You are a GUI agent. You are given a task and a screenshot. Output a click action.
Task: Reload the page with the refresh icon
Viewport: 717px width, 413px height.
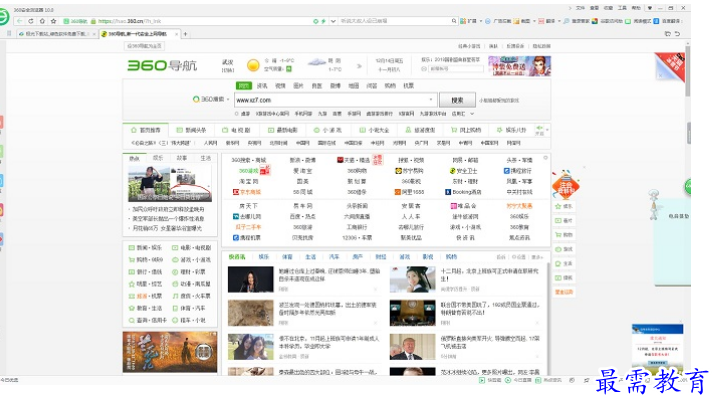[x=31, y=21]
